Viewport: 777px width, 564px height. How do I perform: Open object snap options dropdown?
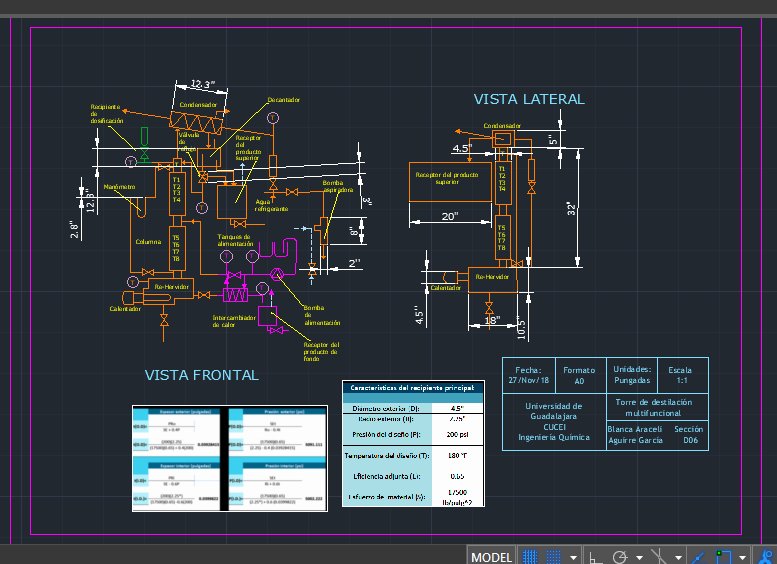click(x=742, y=558)
